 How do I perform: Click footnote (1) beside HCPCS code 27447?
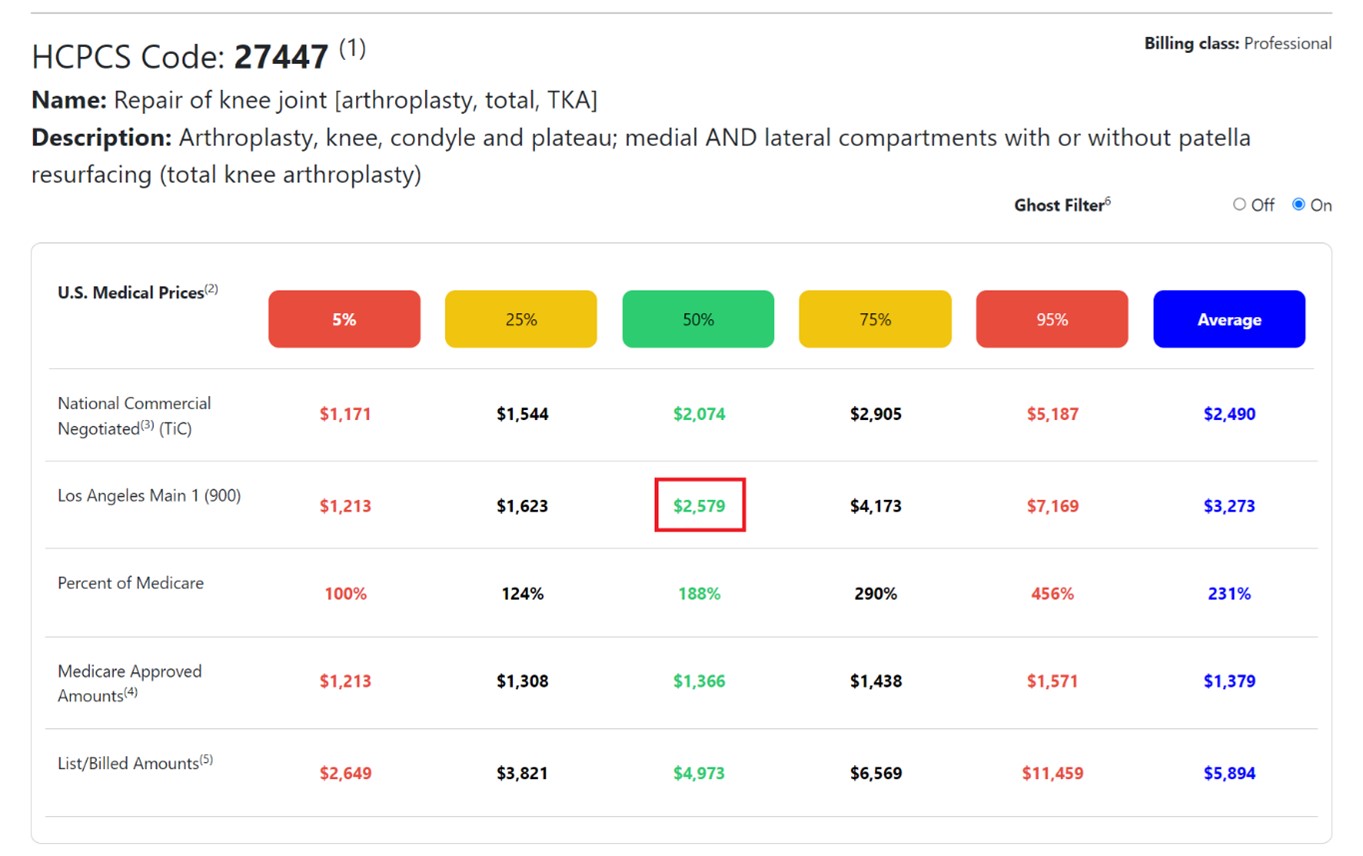tap(352, 48)
